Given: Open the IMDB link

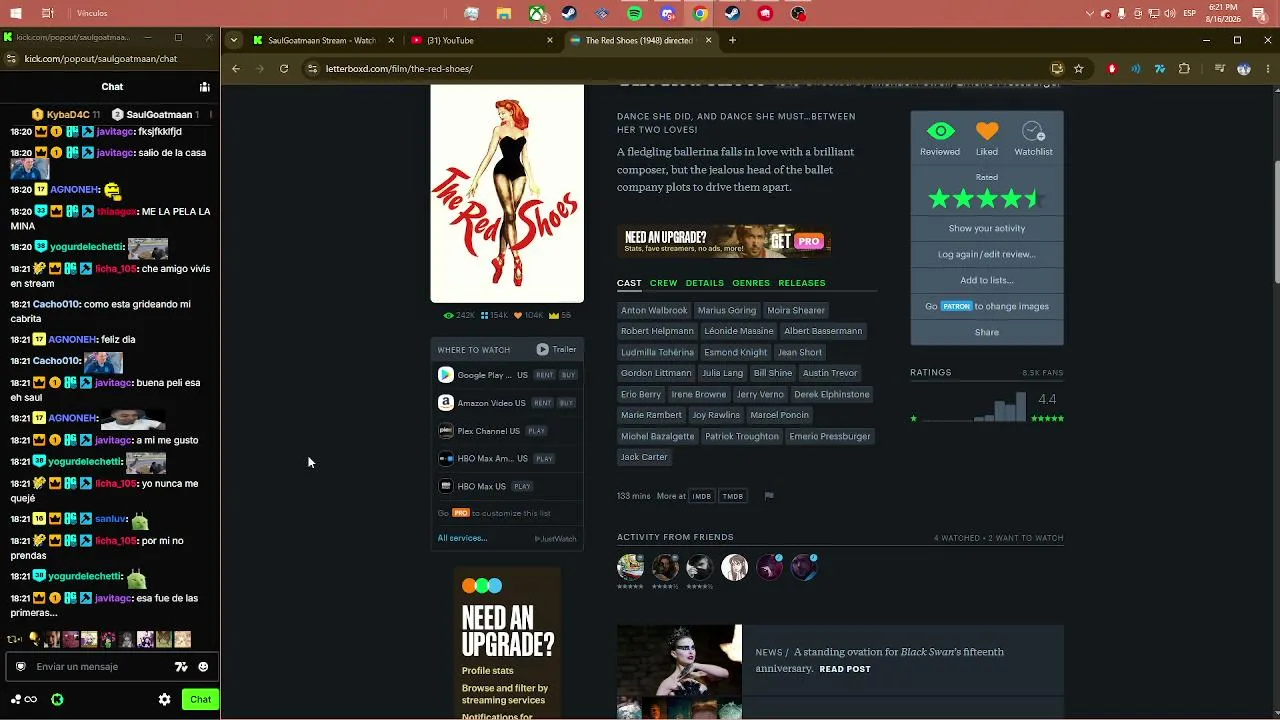Looking at the screenshot, I should pos(702,497).
